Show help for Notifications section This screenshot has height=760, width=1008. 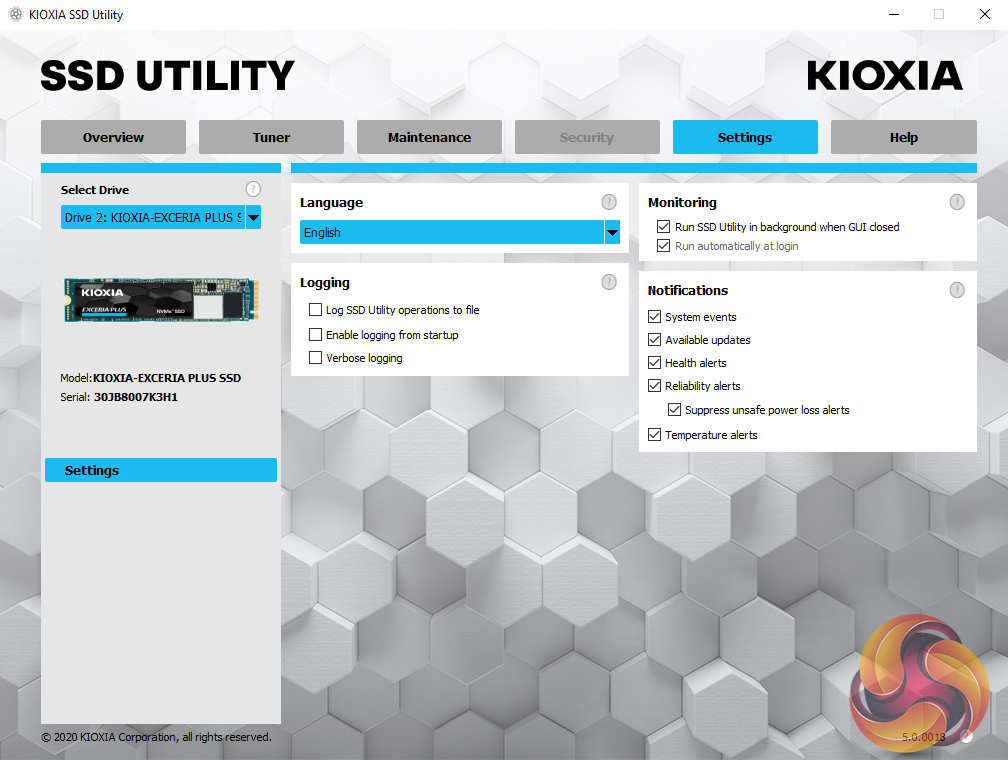coord(957,290)
